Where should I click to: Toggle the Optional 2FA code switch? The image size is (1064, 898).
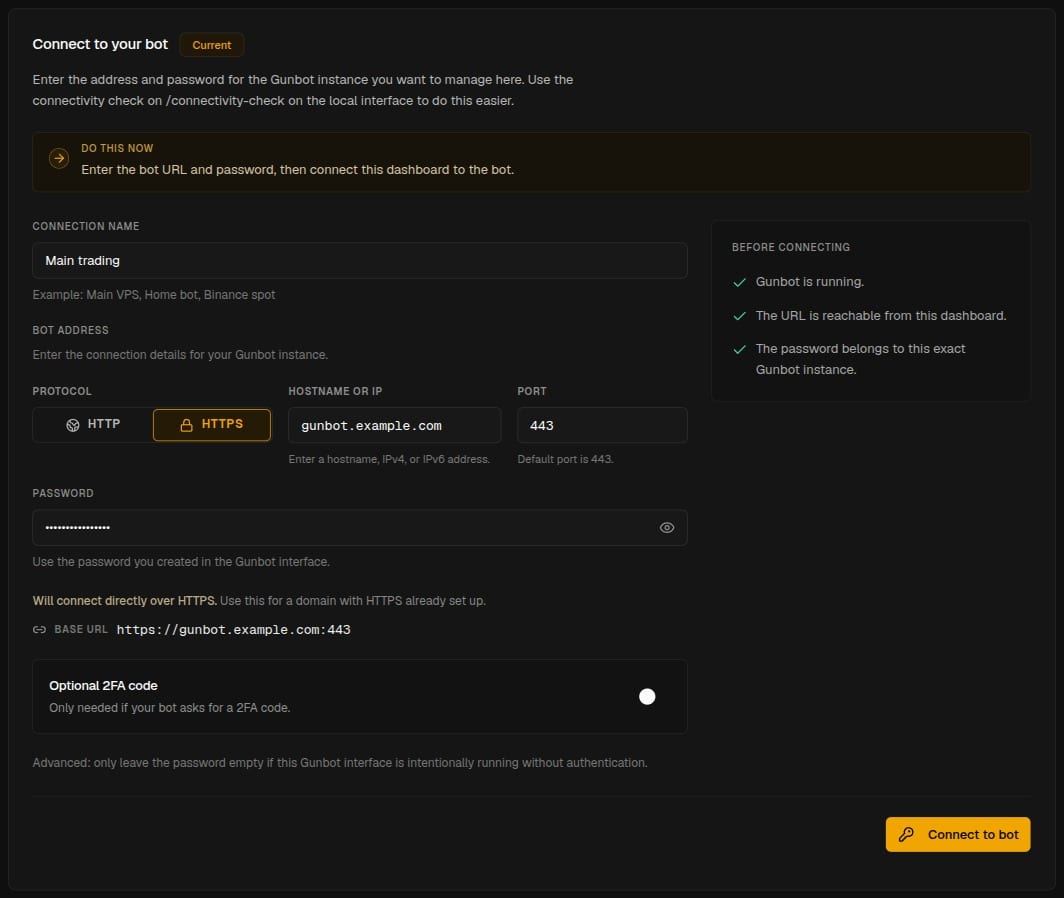coord(647,696)
